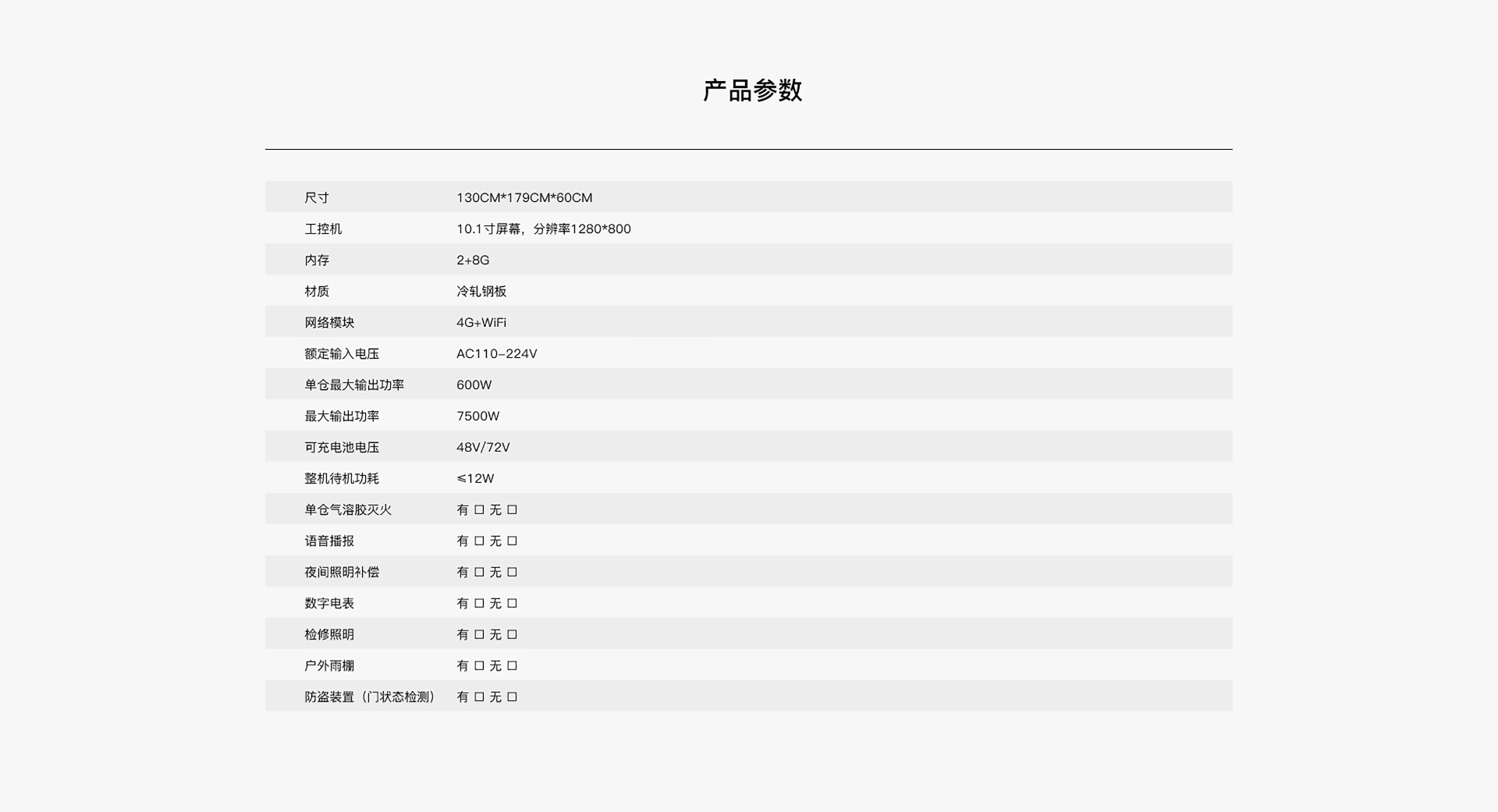Screen dimensions: 1498x812
Task: Tick 有 box for 防盗装置 door detection
Action: 479,697
